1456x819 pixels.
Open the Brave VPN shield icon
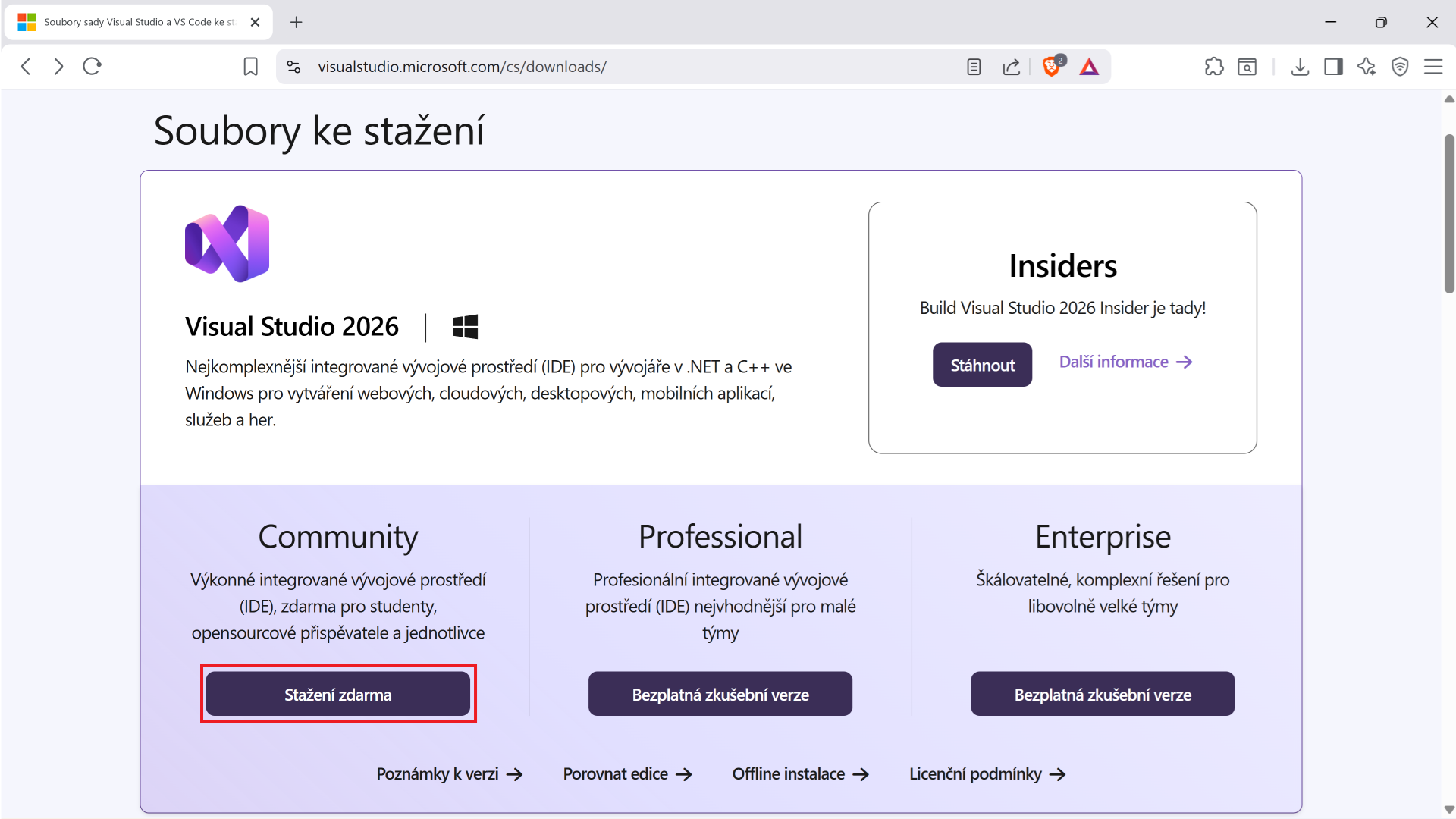[1399, 67]
